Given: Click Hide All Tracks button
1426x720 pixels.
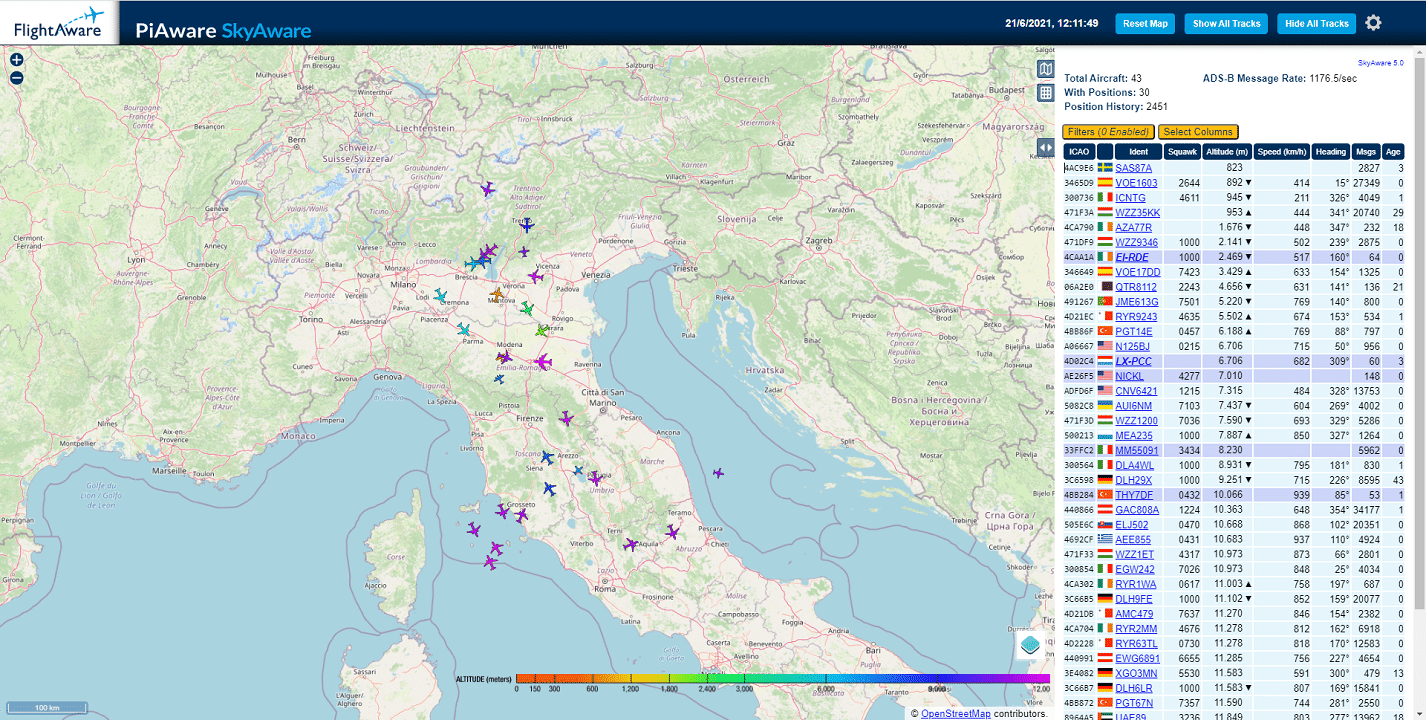Looking at the screenshot, I should (x=1317, y=23).
